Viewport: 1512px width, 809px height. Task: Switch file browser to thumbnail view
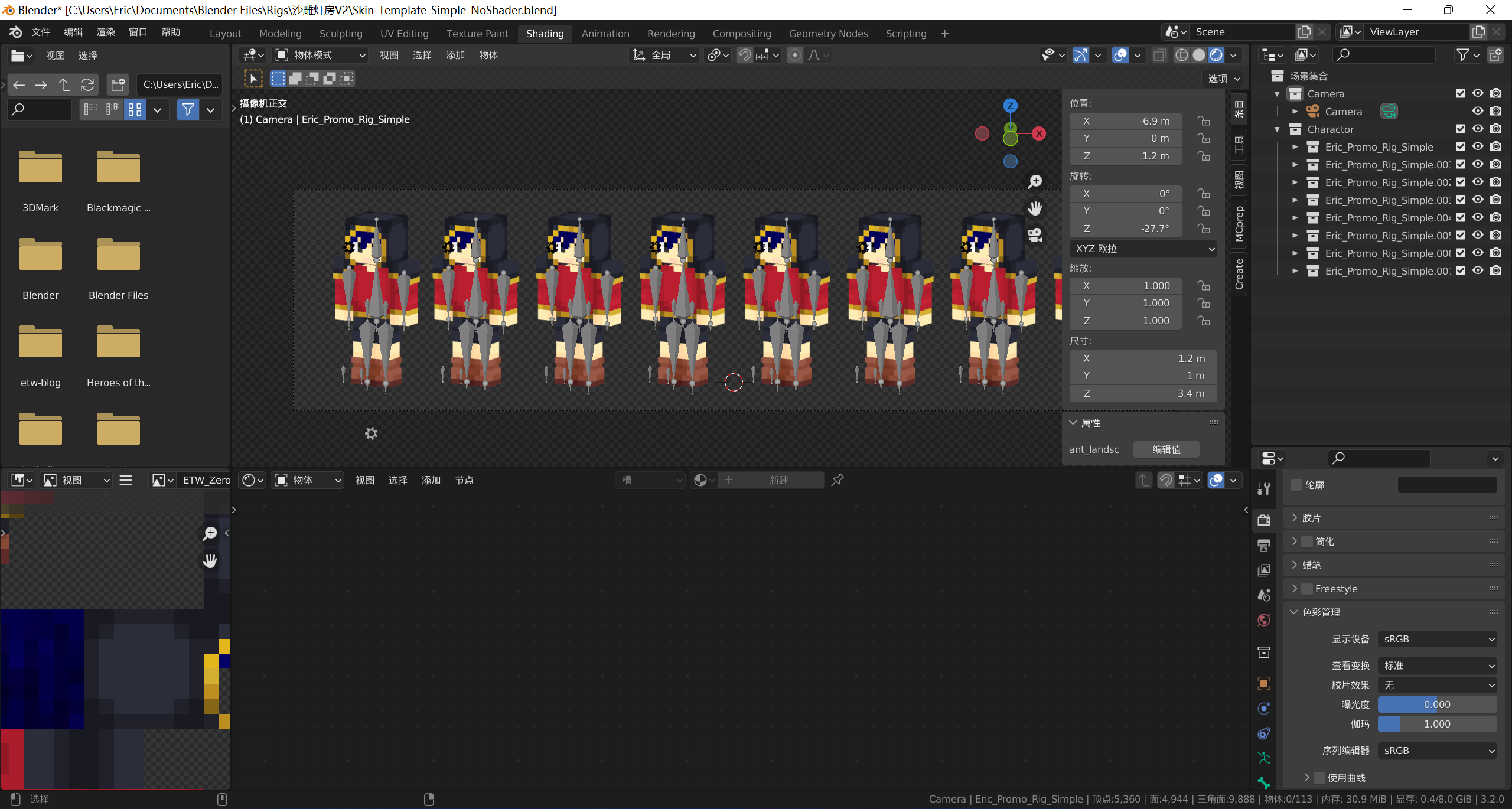click(x=135, y=109)
